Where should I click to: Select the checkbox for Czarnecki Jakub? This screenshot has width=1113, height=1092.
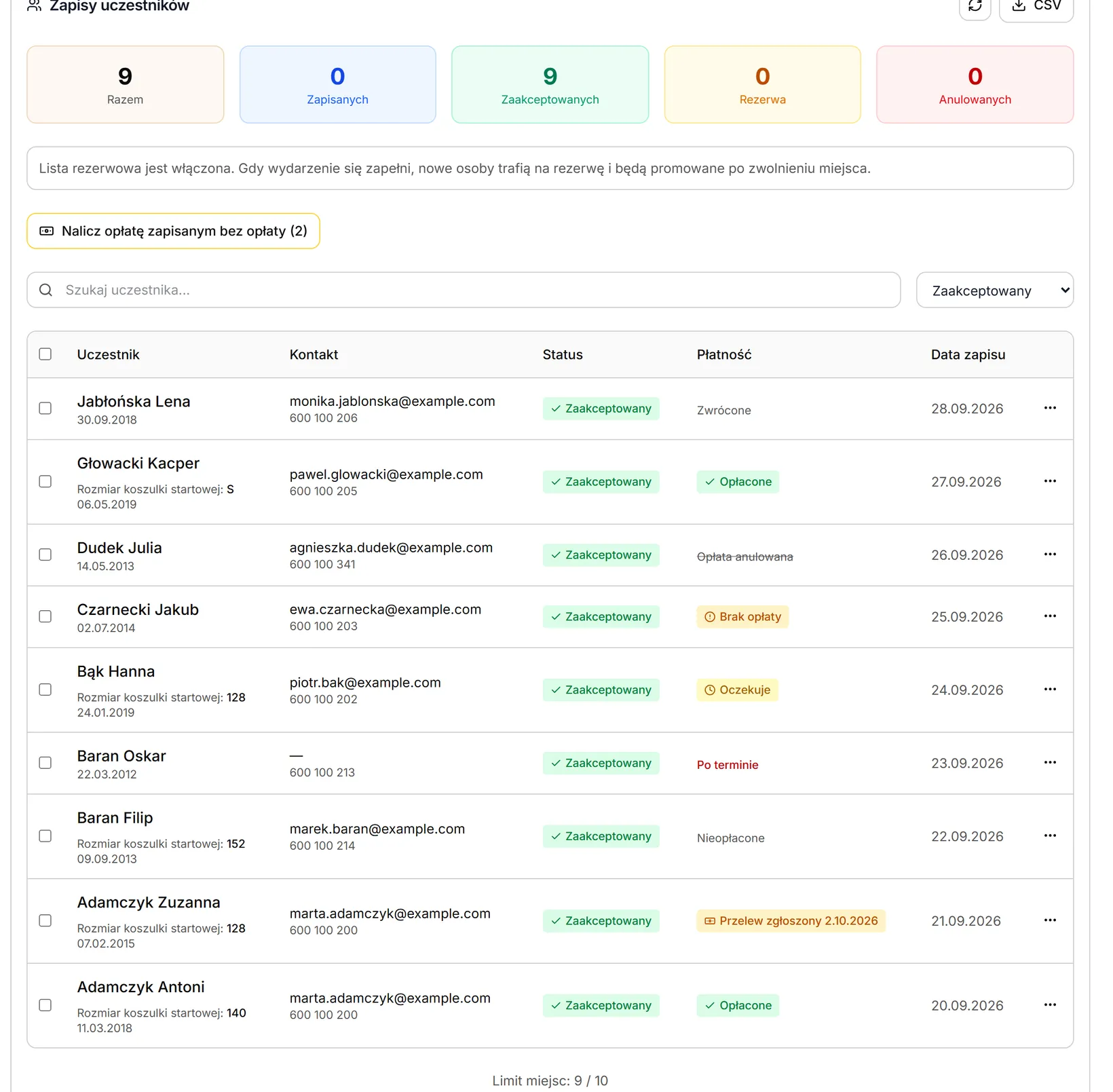click(x=45, y=617)
